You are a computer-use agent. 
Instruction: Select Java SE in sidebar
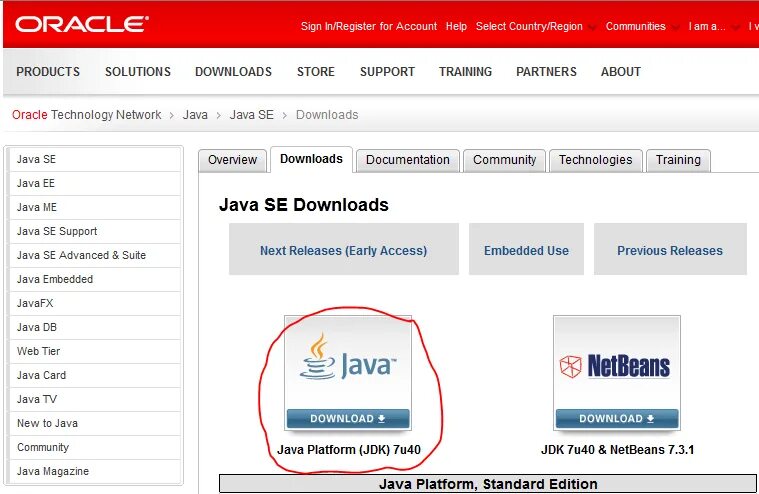pyautogui.click(x=95, y=159)
